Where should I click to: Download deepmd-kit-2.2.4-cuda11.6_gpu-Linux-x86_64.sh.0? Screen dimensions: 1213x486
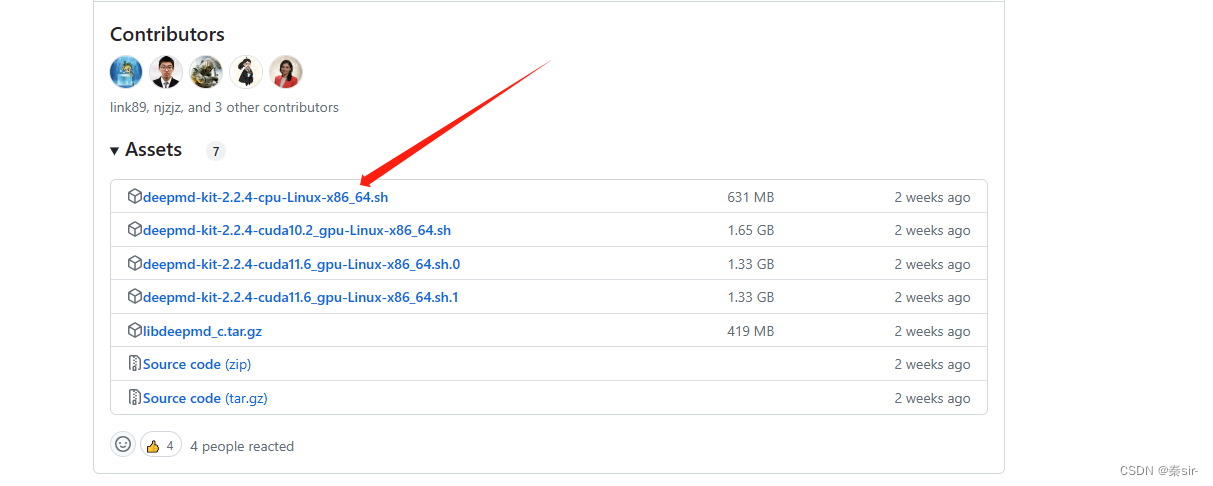(301, 264)
